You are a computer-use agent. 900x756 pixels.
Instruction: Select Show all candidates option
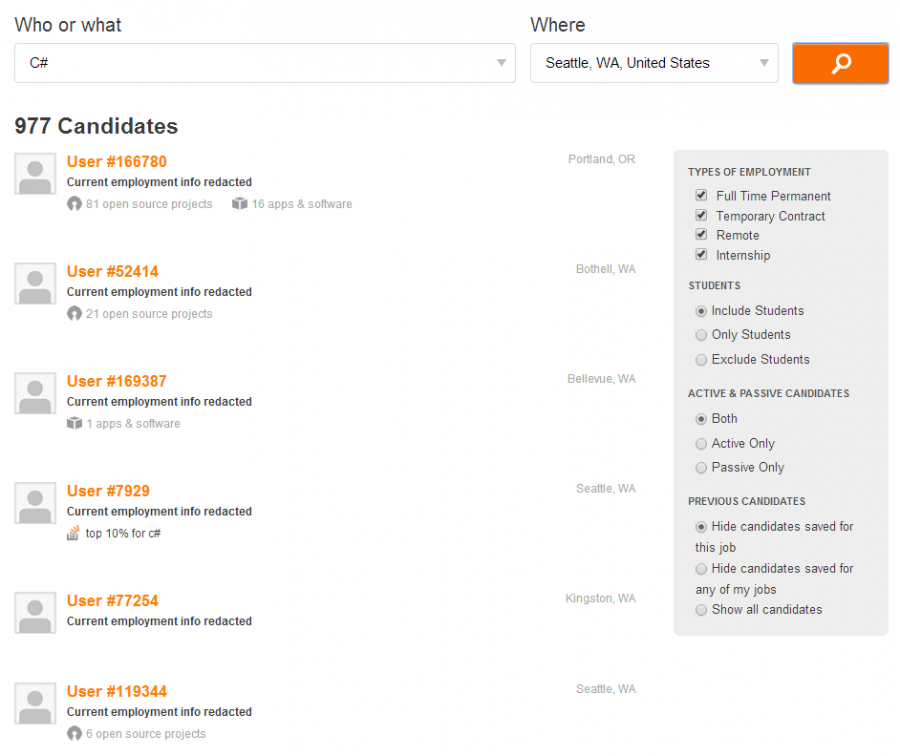(701, 609)
